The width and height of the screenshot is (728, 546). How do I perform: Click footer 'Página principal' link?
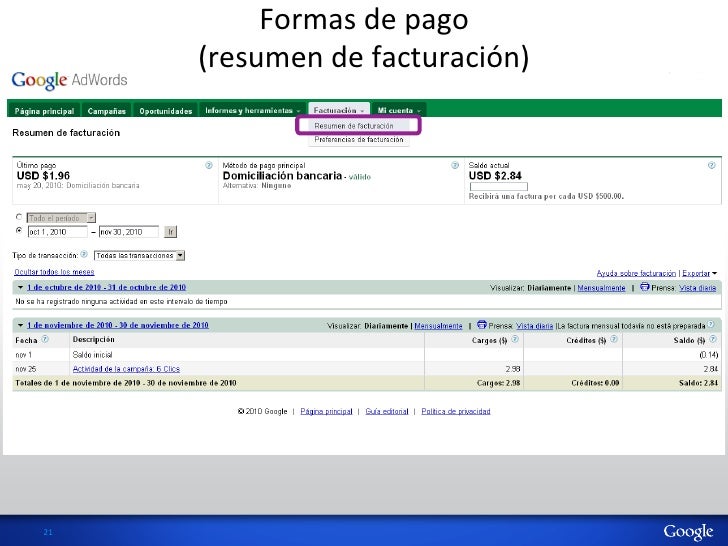(326, 411)
